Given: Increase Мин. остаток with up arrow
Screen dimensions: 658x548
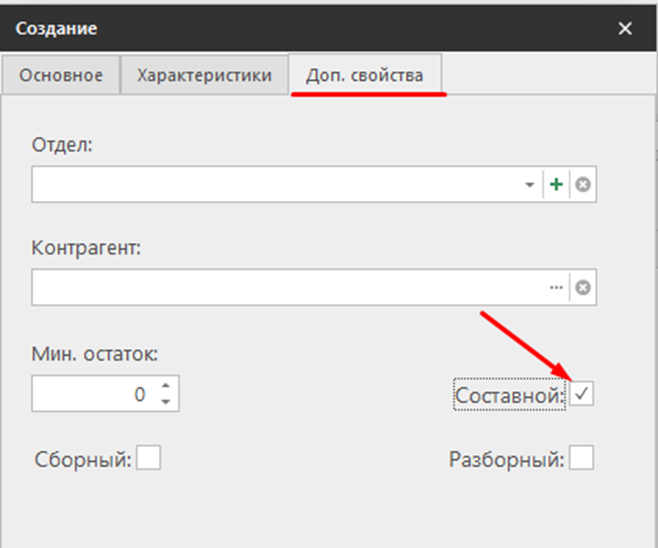Looking at the screenshot, I should [165, 386].
